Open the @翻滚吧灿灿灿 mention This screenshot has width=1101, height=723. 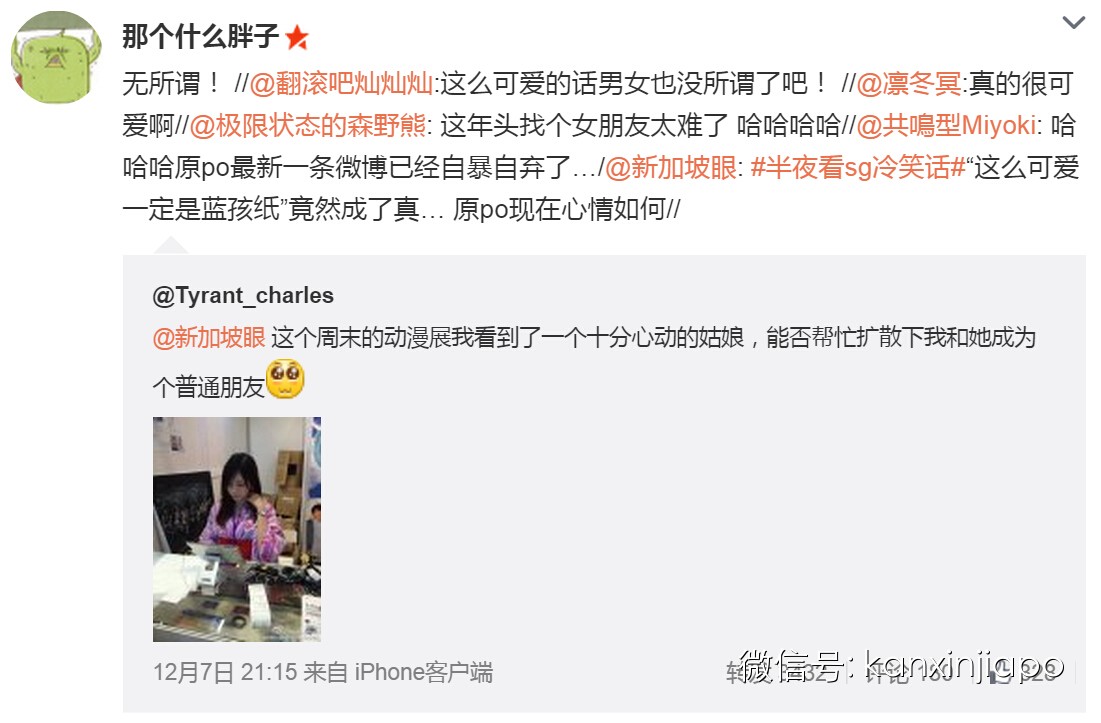(x=342, y=84)
